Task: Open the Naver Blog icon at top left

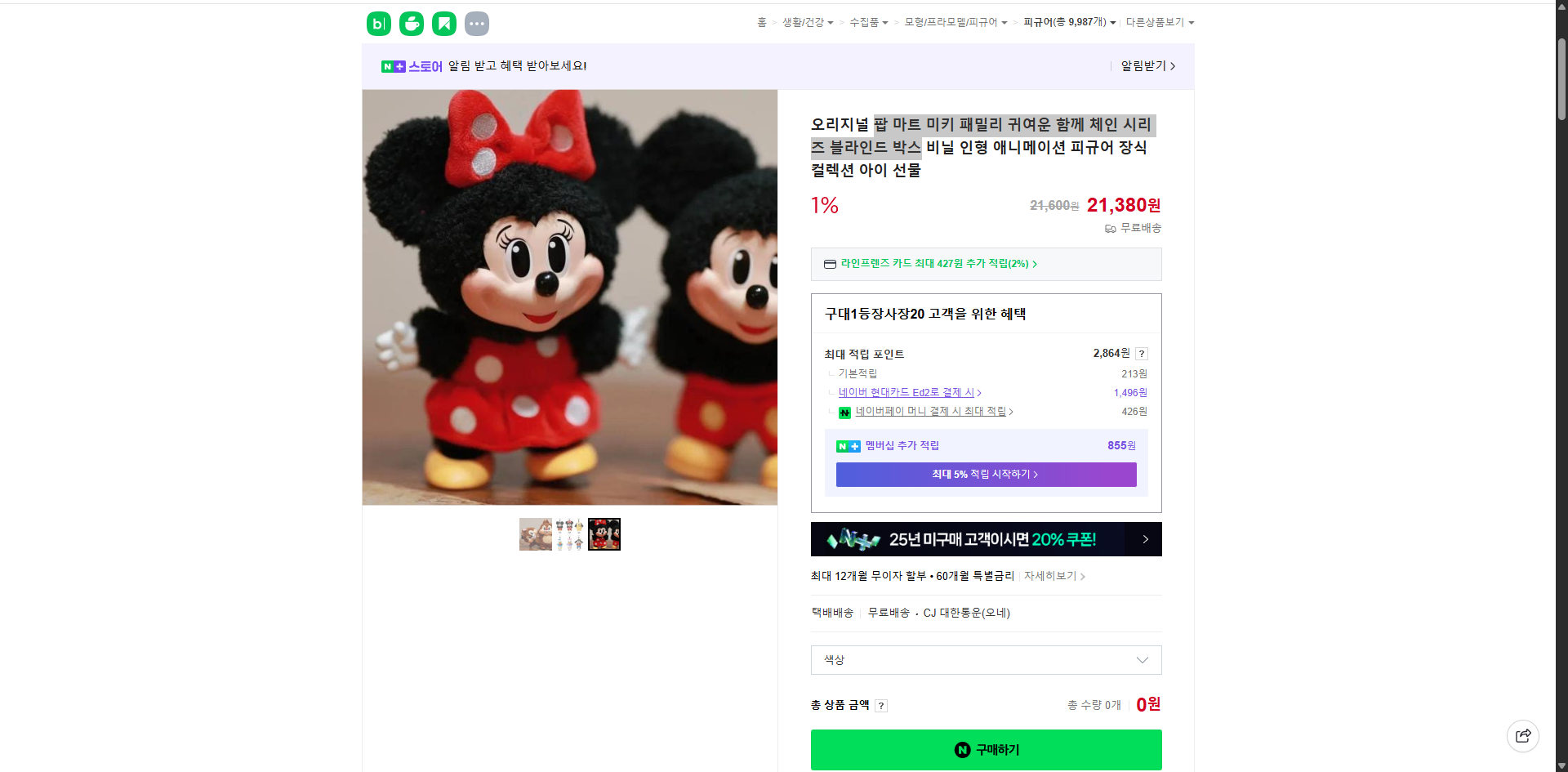Action: click(378, 23)
